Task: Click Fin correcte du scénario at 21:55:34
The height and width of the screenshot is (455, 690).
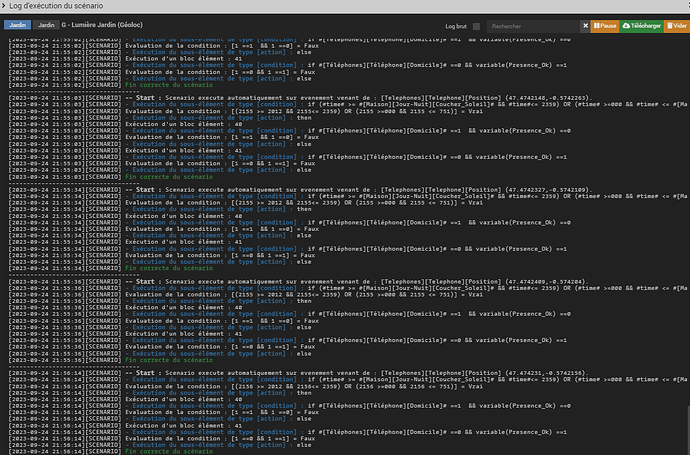Action: click(x=169, y=268)
